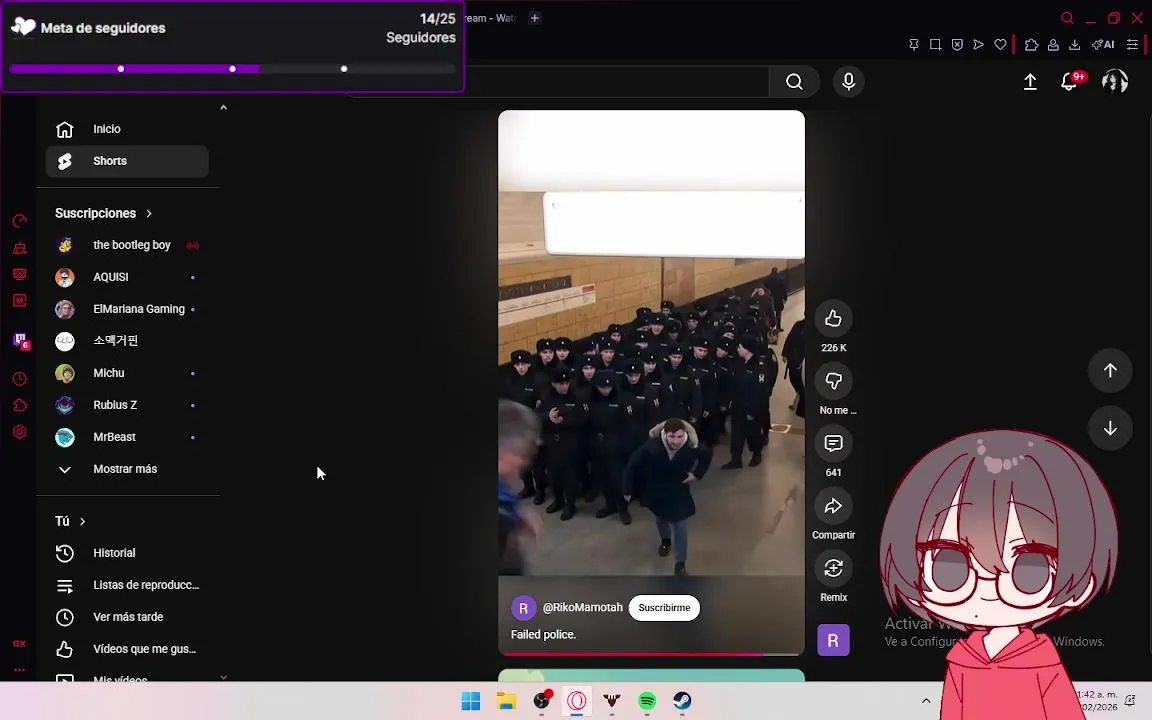Open Opera profile icon in toolbar
The width and height of the screenshot is (1152, 720).
(1053, 45)
